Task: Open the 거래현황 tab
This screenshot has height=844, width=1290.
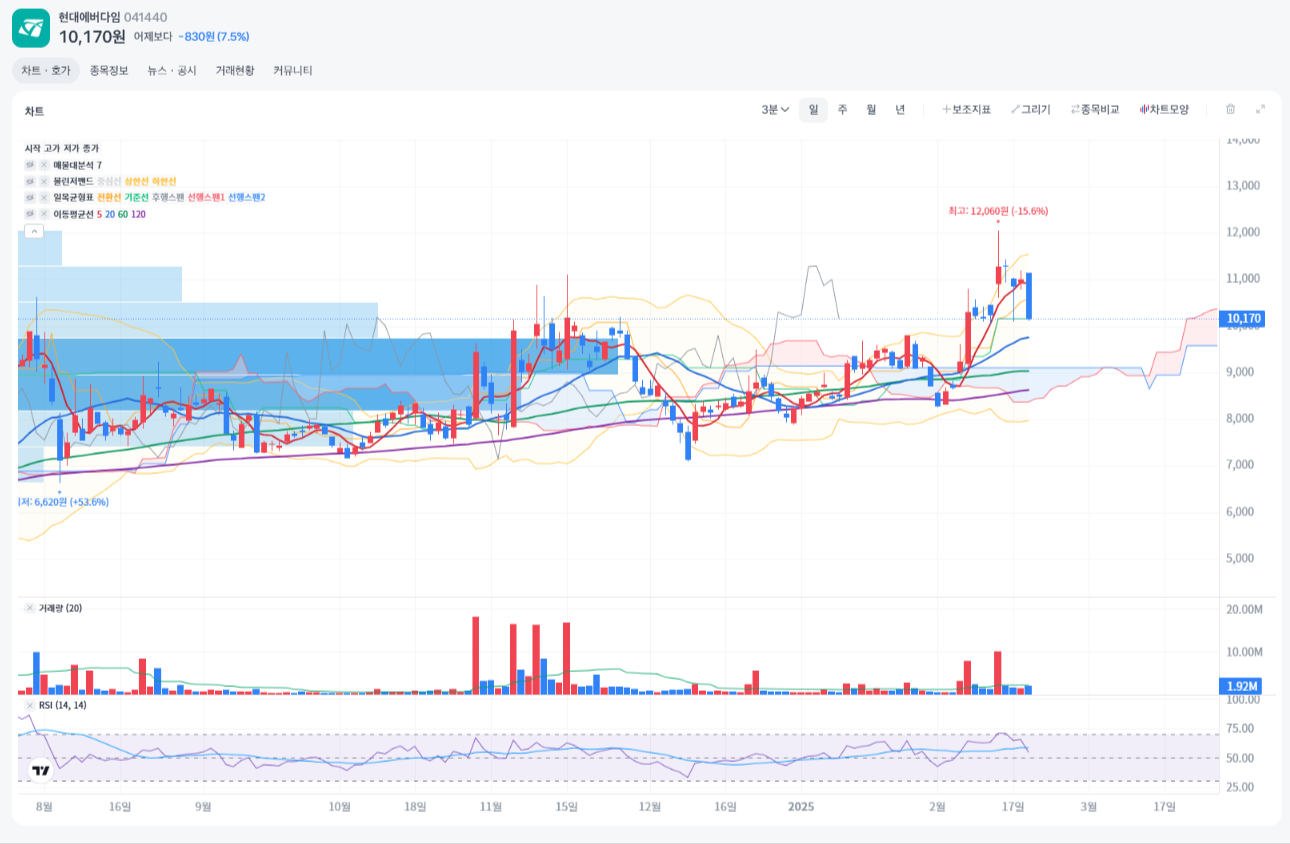Action: [235, 71]
